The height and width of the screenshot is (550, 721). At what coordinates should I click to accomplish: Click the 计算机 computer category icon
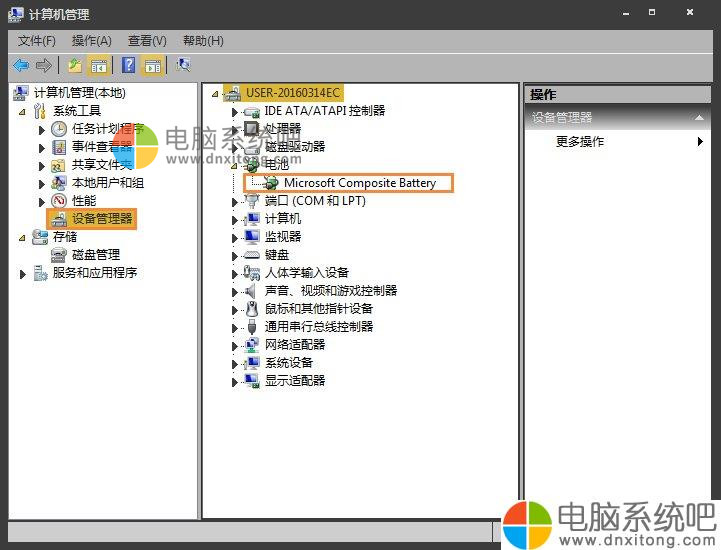coord(252,219)
